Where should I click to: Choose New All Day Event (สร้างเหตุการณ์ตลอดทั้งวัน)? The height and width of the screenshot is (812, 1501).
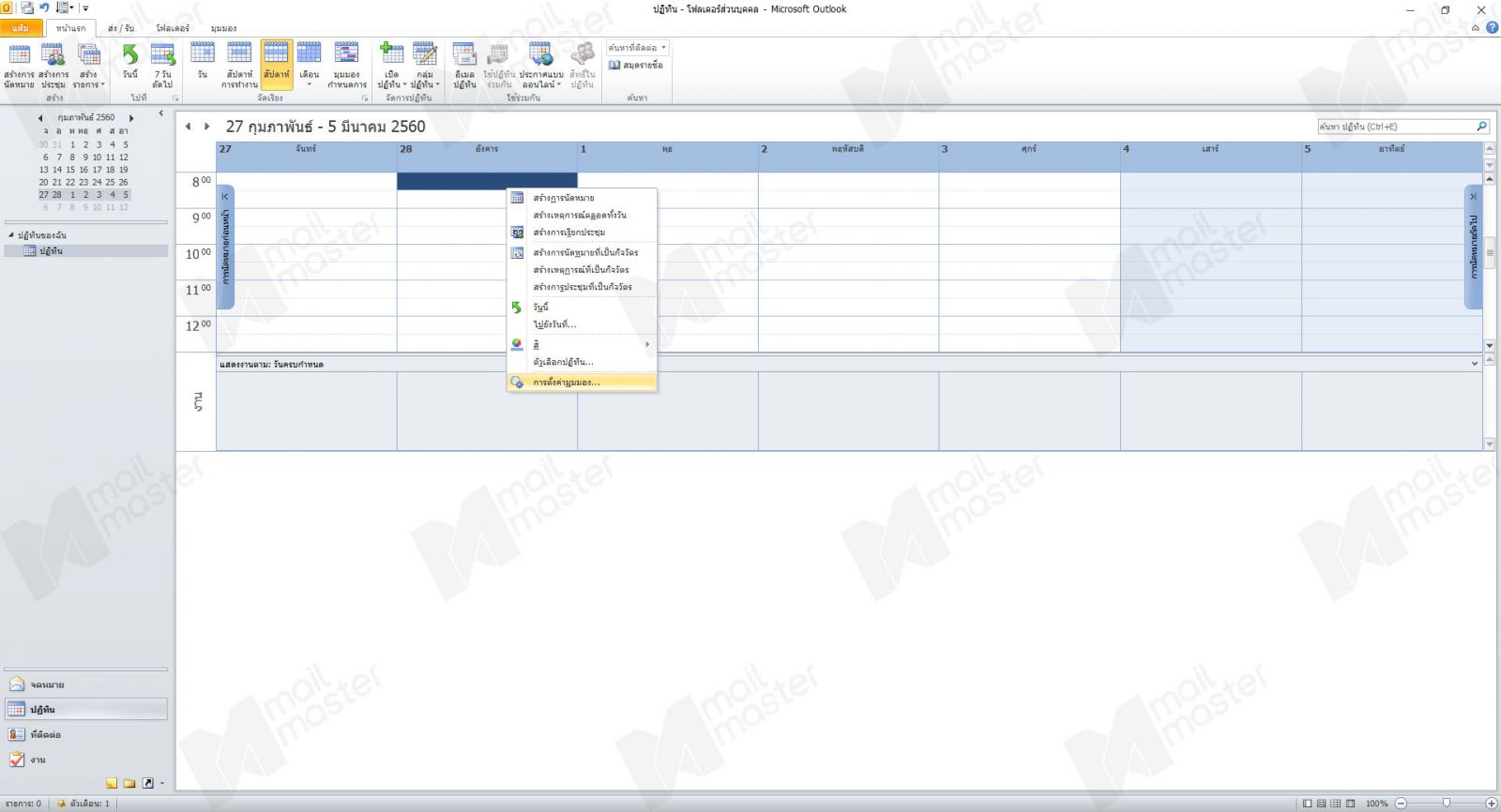(x=582, y=215)
